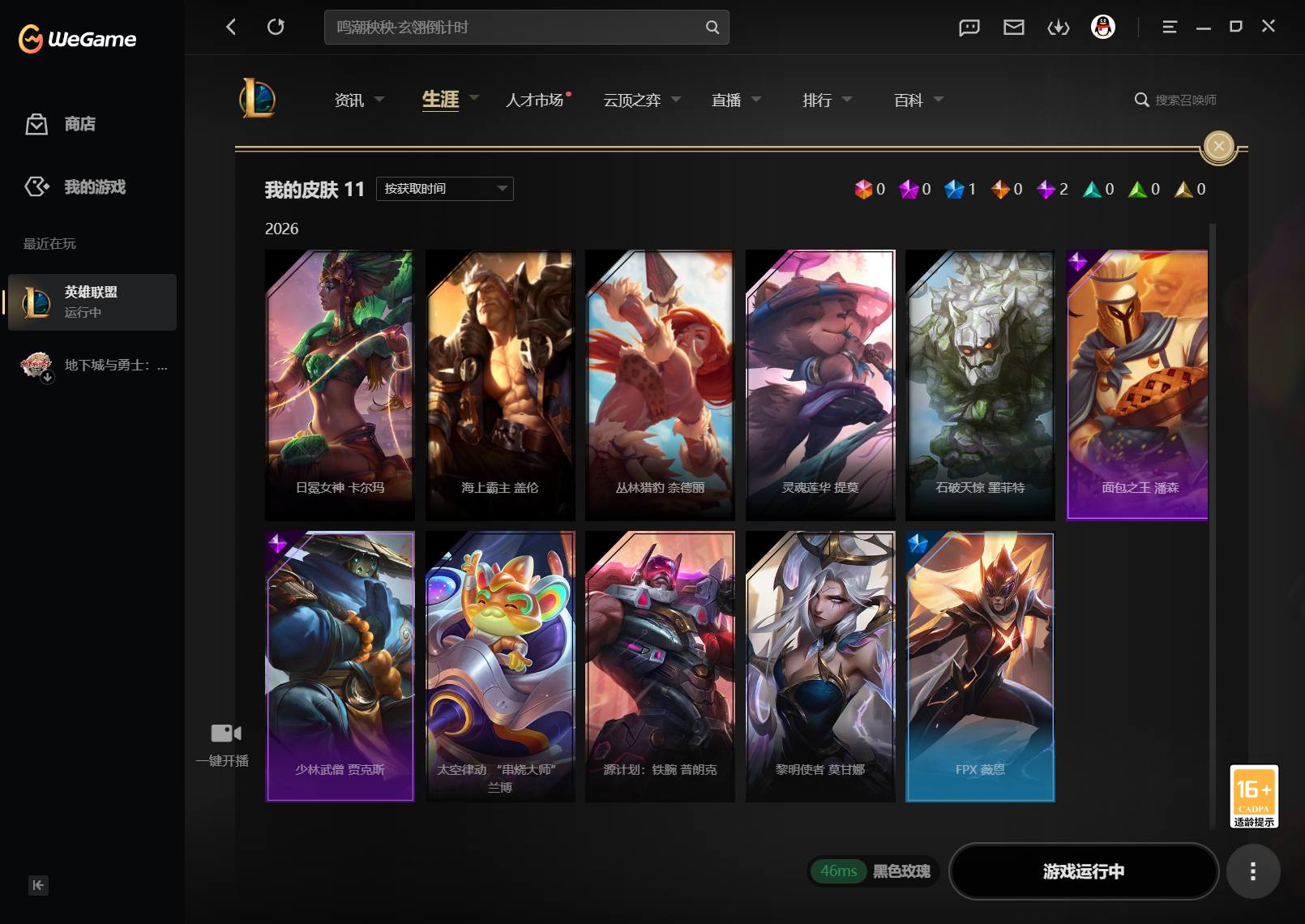Screen dimensions: 1305x924
Task: Close the skins panel with round X
Action: (1219, 146)
